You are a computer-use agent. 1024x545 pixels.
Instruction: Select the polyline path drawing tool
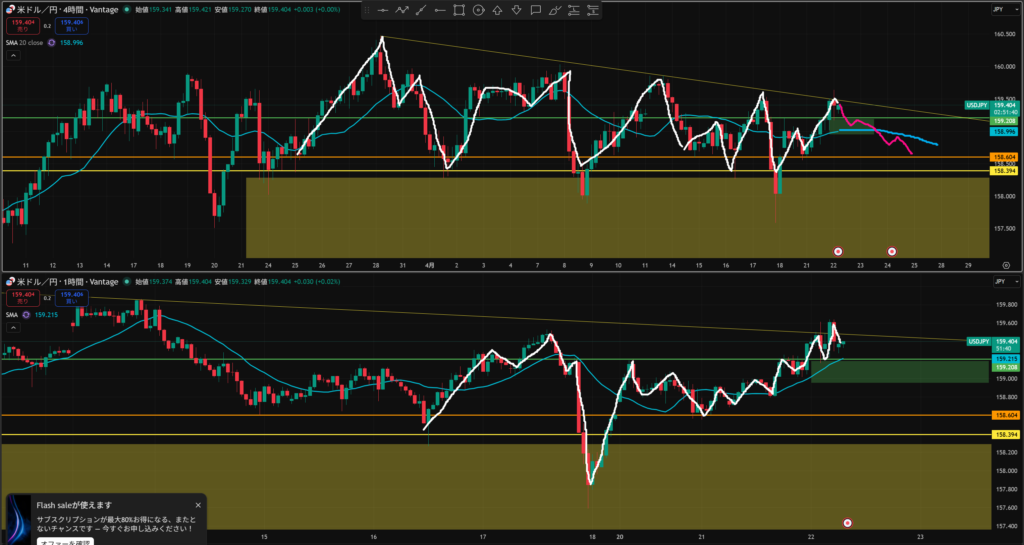pyautogui.click(x=402, y=10)
